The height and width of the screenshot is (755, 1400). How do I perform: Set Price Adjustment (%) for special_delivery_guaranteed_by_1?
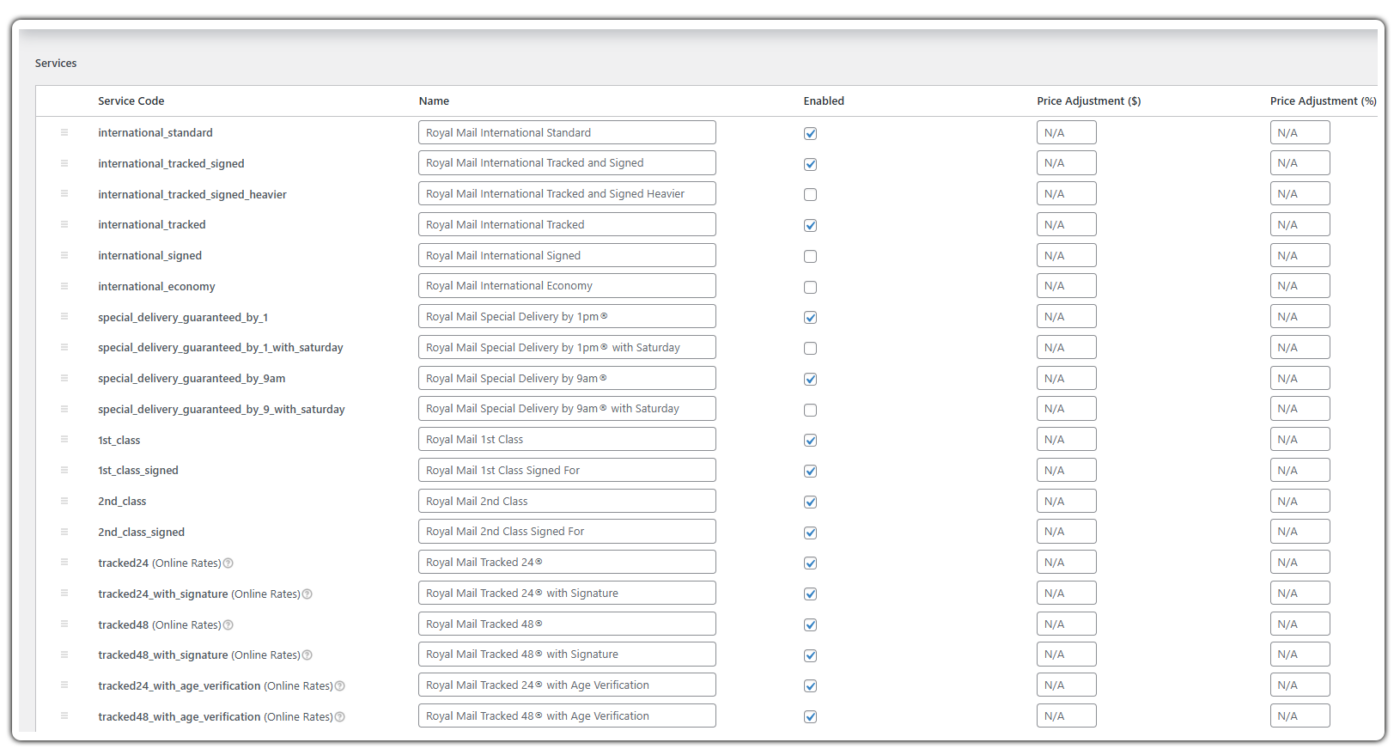click(x=1300, y=317)
